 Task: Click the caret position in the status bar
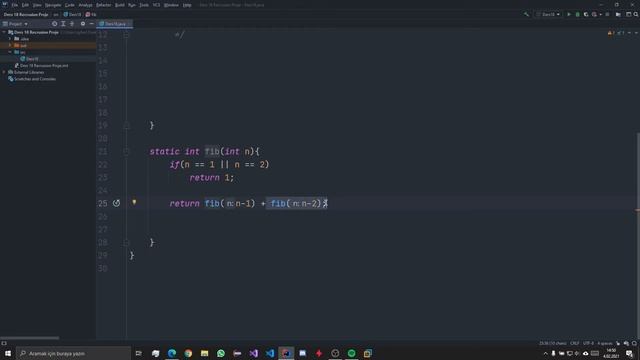pyautogui.click(x=553, y=343)
